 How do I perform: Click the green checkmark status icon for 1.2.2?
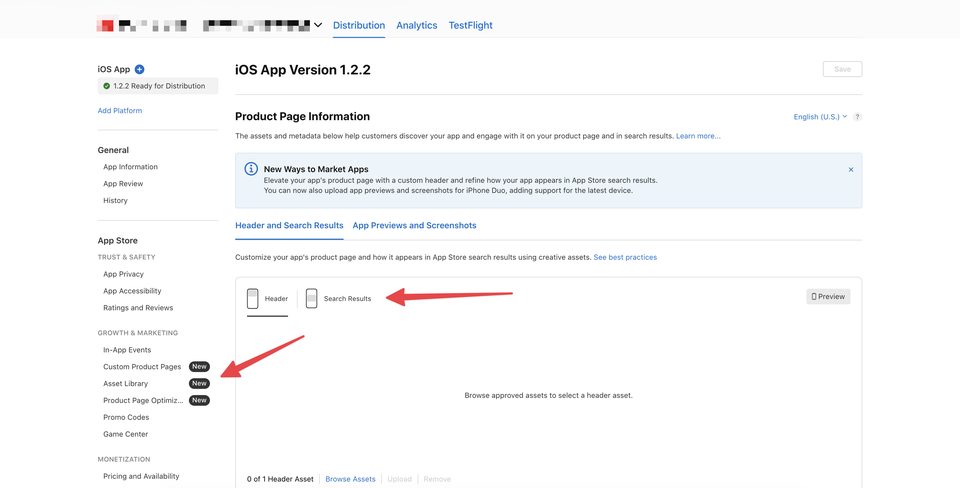pyautogui.click(x=107, y=86)
